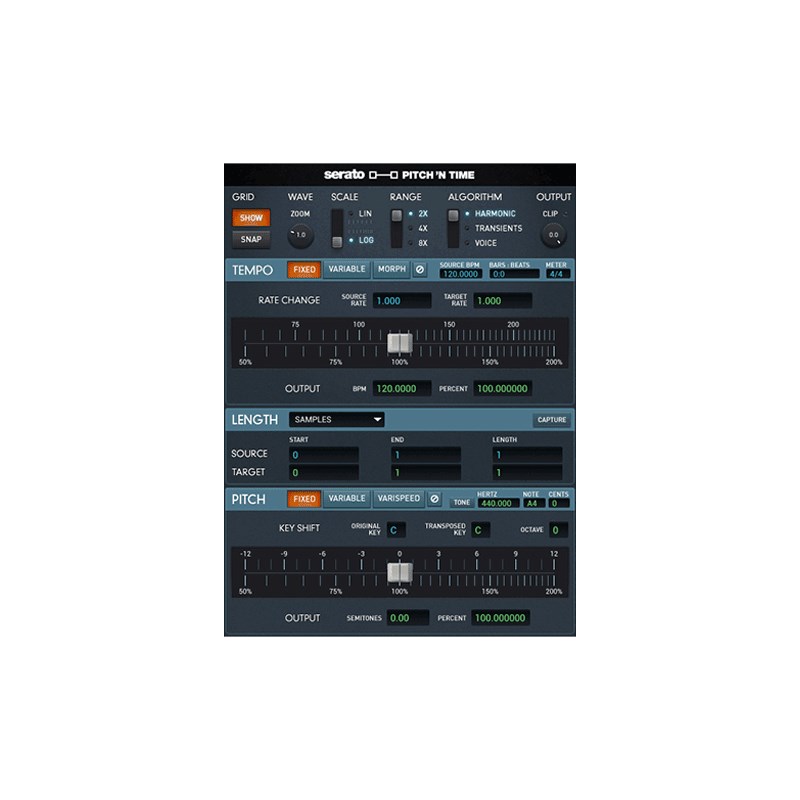Switch Tempo mode to Variable
This screenshot has width=800, height=800.
point(346,270)
